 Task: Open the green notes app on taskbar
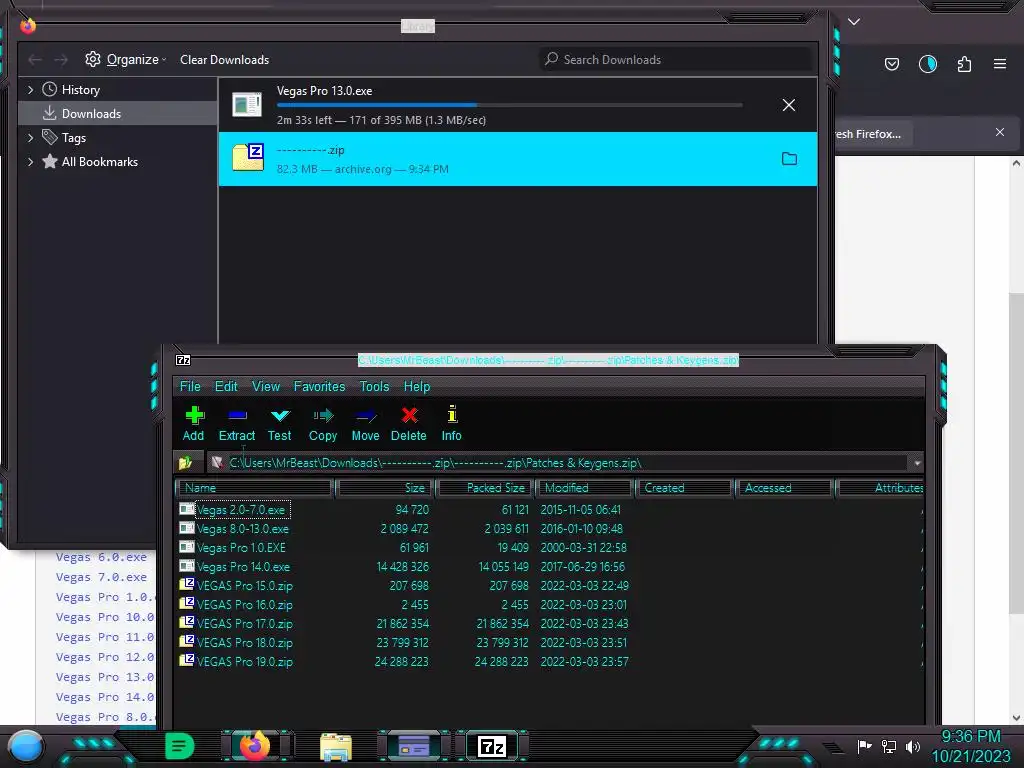(x=180, y=746)
